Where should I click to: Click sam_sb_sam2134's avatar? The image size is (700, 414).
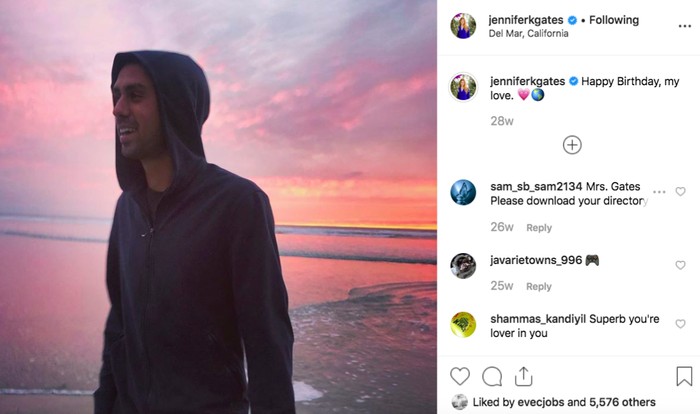pos(463,192)
